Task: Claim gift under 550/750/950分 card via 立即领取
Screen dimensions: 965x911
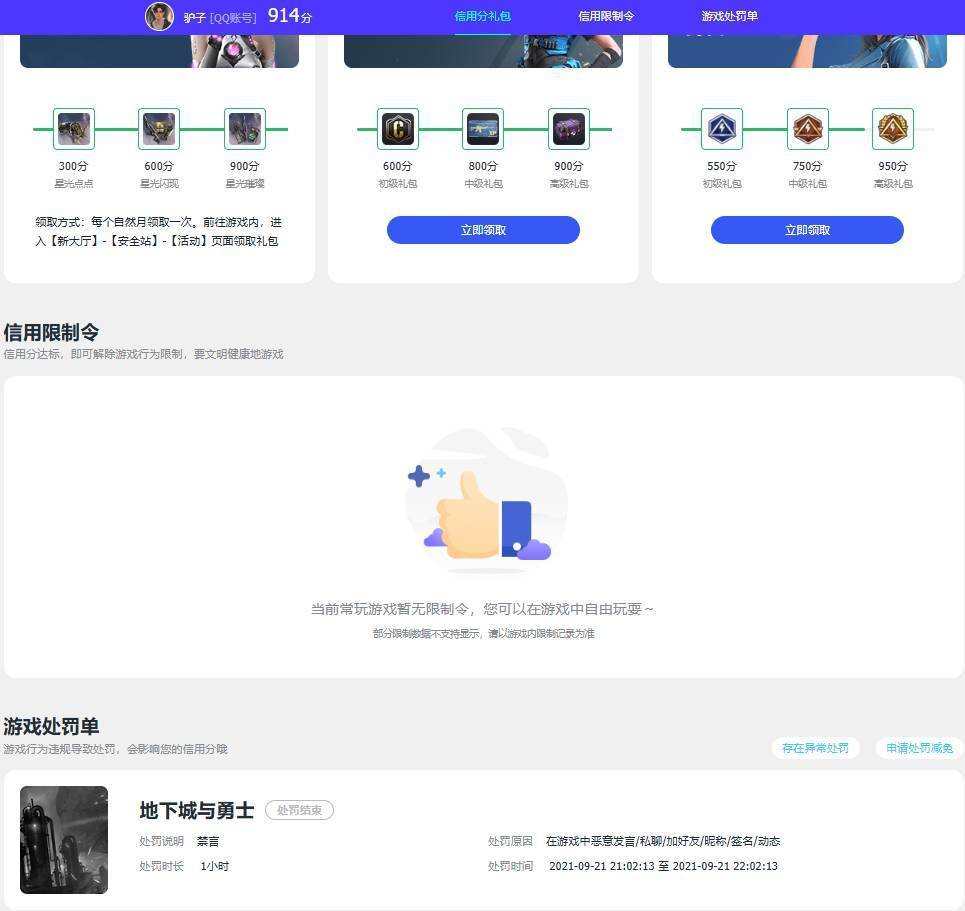Action: click(807, 230)
